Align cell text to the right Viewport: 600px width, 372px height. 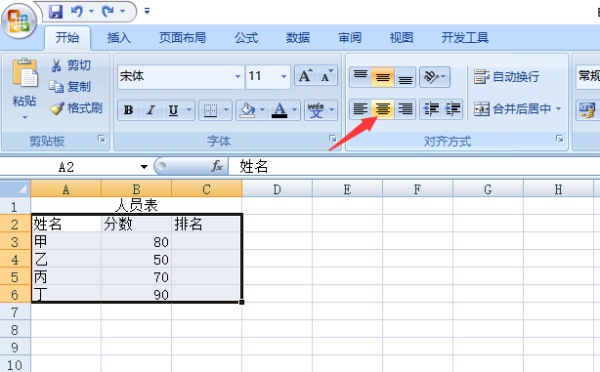point(405,109)
